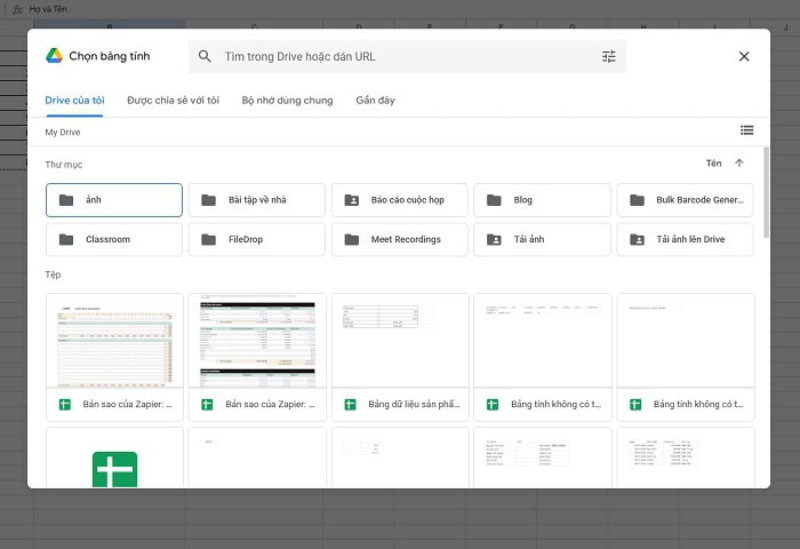Screen dimensions: 800x549
Task: Open Được chia sẻ với tôi tab
Action: coord(173,101)
